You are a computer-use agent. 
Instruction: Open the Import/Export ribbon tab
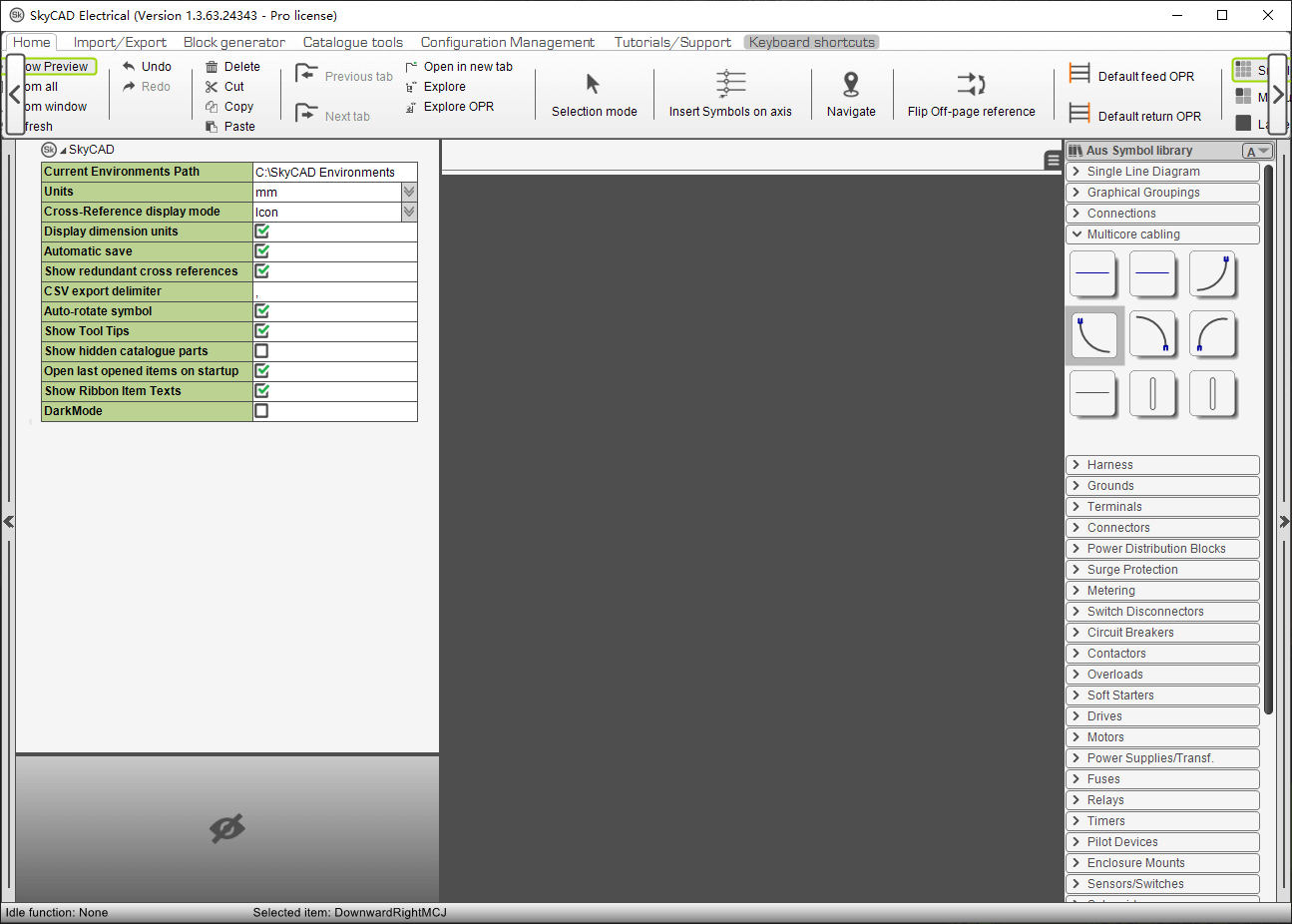point(120,42)
